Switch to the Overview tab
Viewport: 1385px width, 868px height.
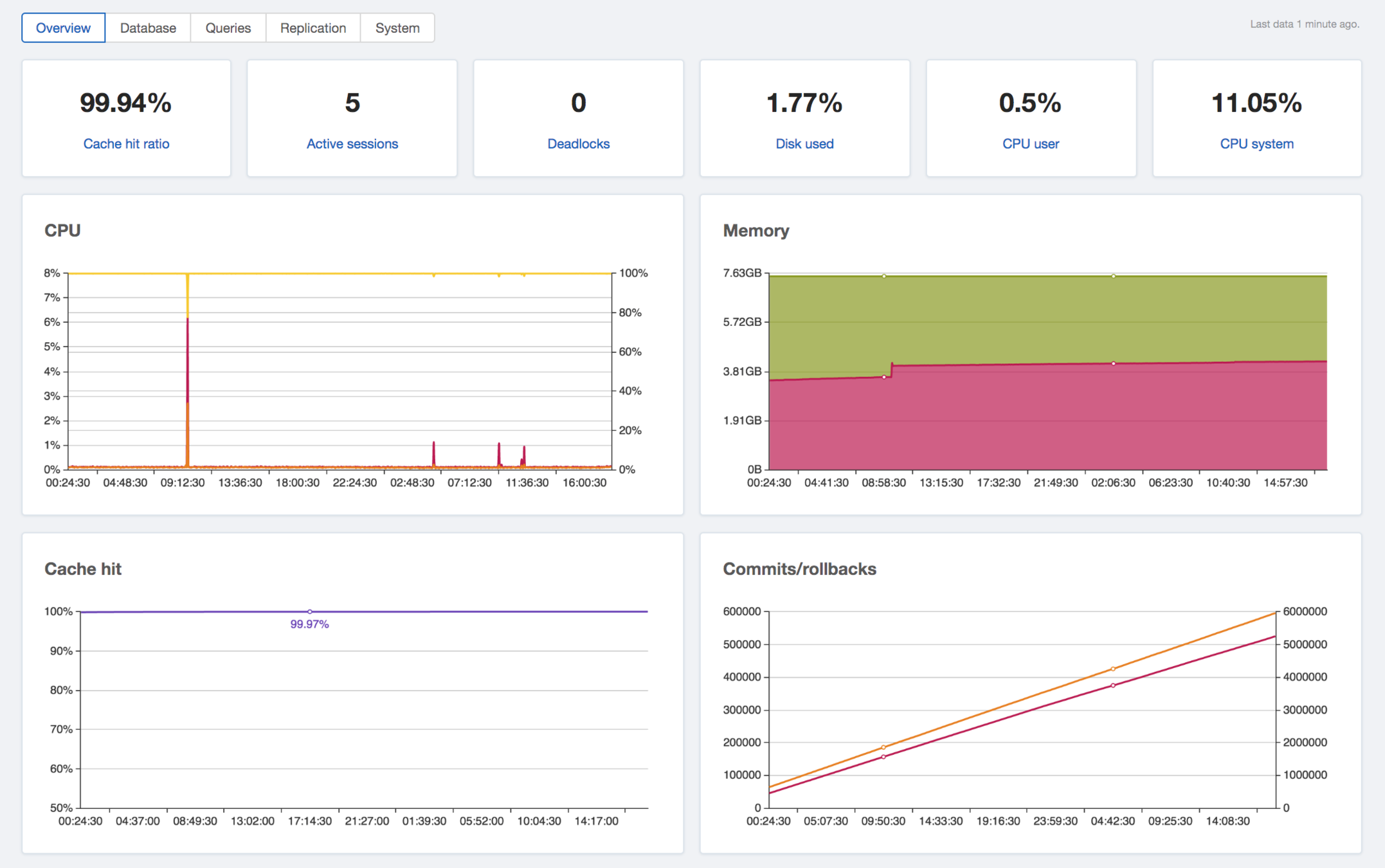[63, 28]
